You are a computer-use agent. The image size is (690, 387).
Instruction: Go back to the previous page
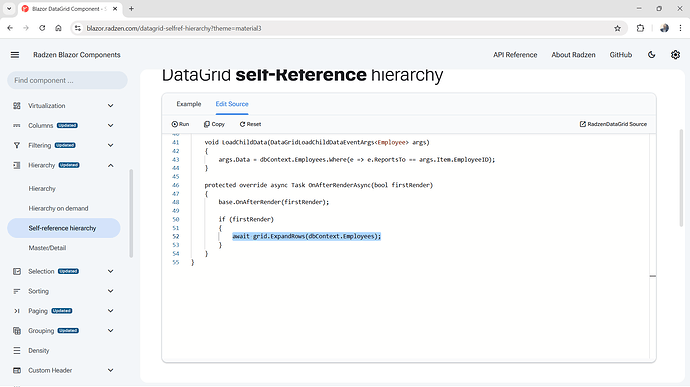click(10, 28)
